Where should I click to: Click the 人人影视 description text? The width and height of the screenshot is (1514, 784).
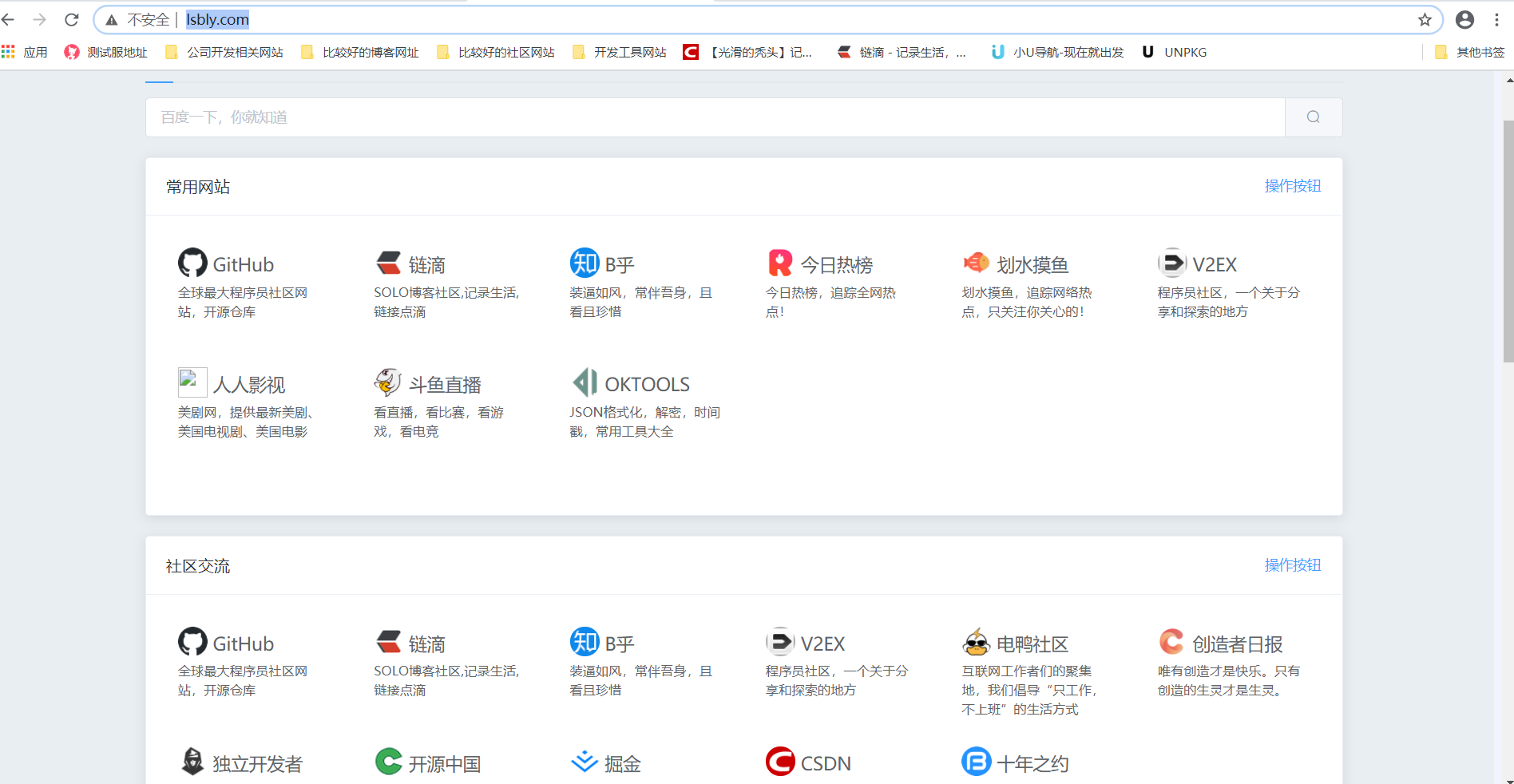pos(245,422)
